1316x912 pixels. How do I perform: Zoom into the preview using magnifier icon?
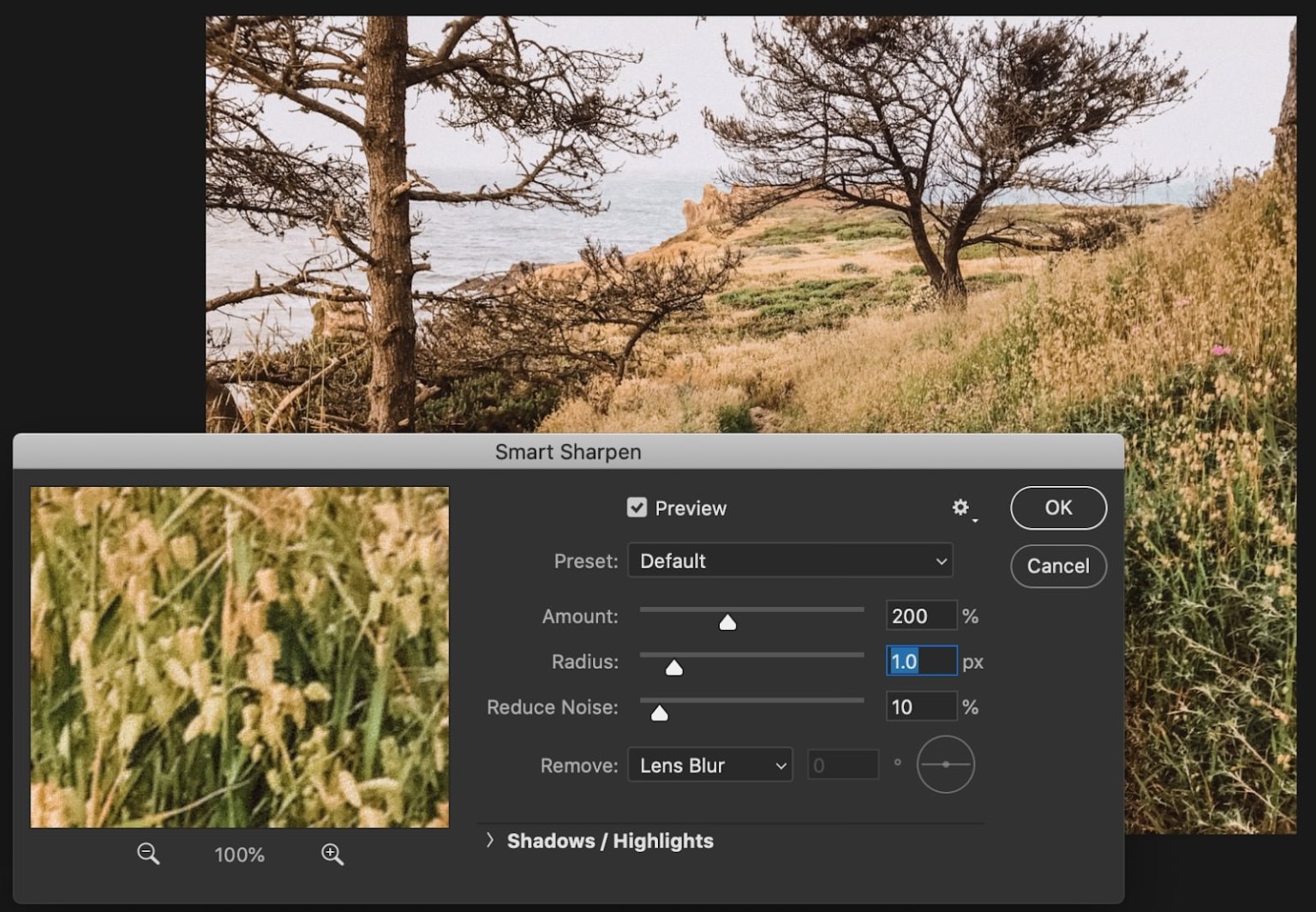click(x=332, y=854)
